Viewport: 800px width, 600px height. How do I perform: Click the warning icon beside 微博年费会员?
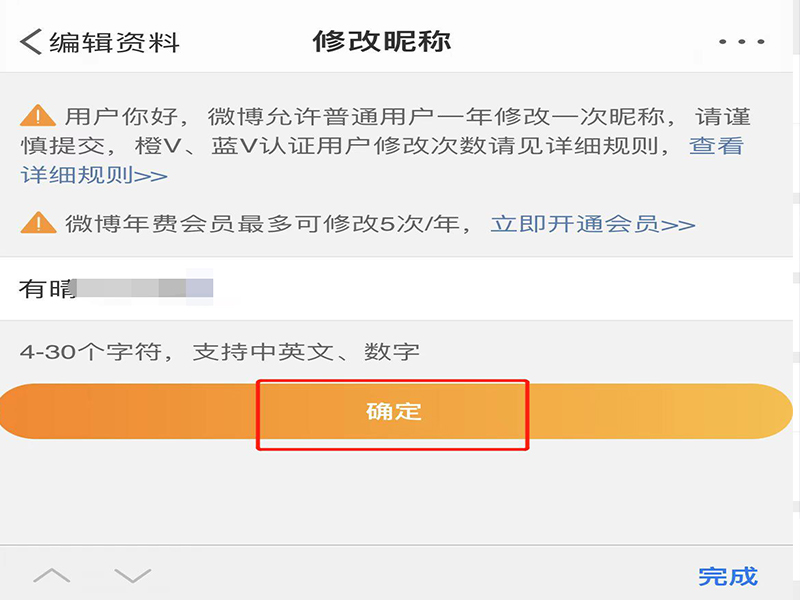[39, 222]
